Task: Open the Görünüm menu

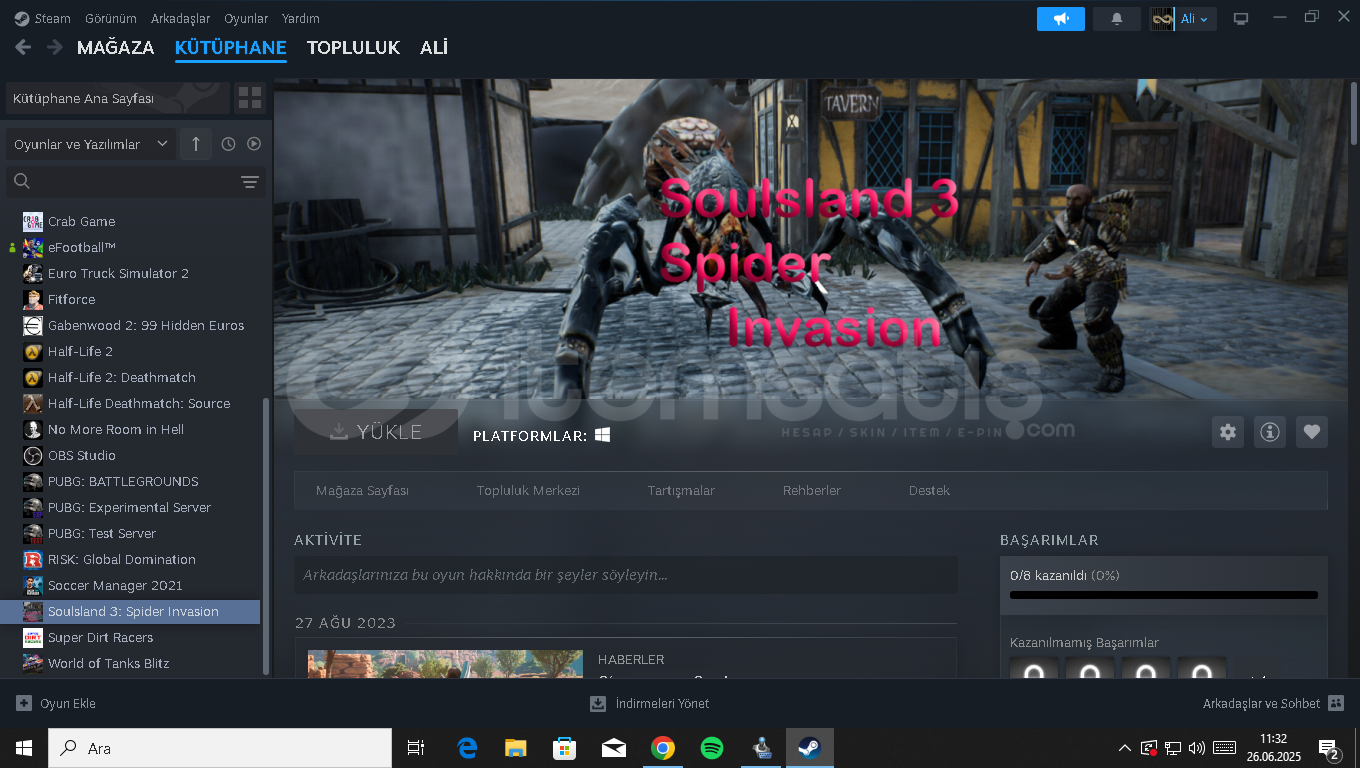Action: click(111, 18)
